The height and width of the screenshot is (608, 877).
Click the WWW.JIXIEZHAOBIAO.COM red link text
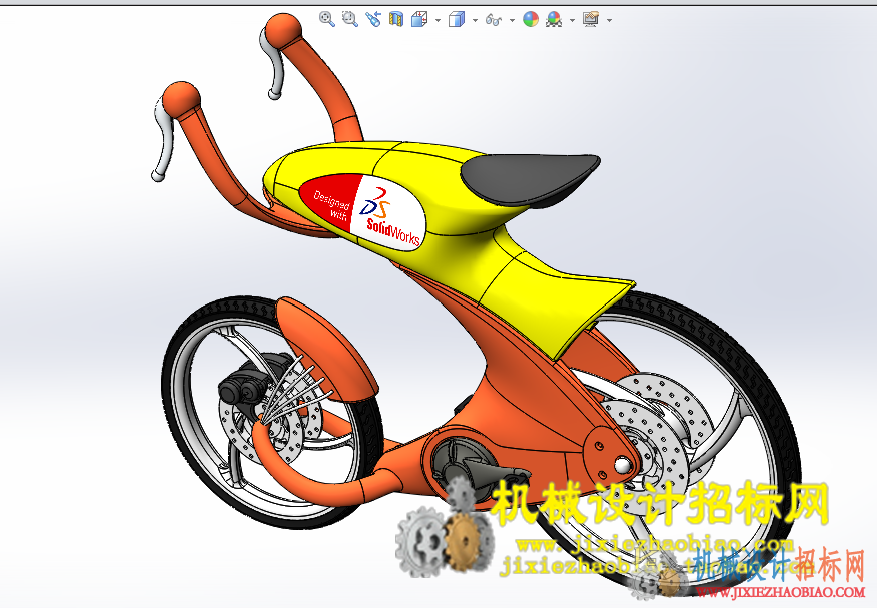[x=780, y=592]
